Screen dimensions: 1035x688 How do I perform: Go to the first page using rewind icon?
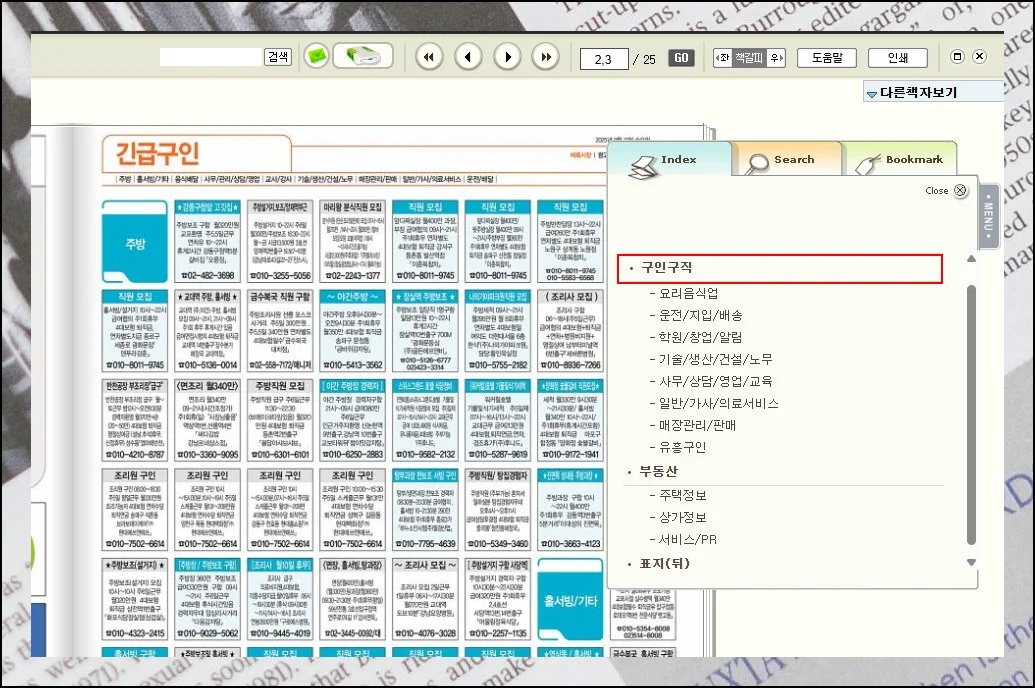pos(429,57)
